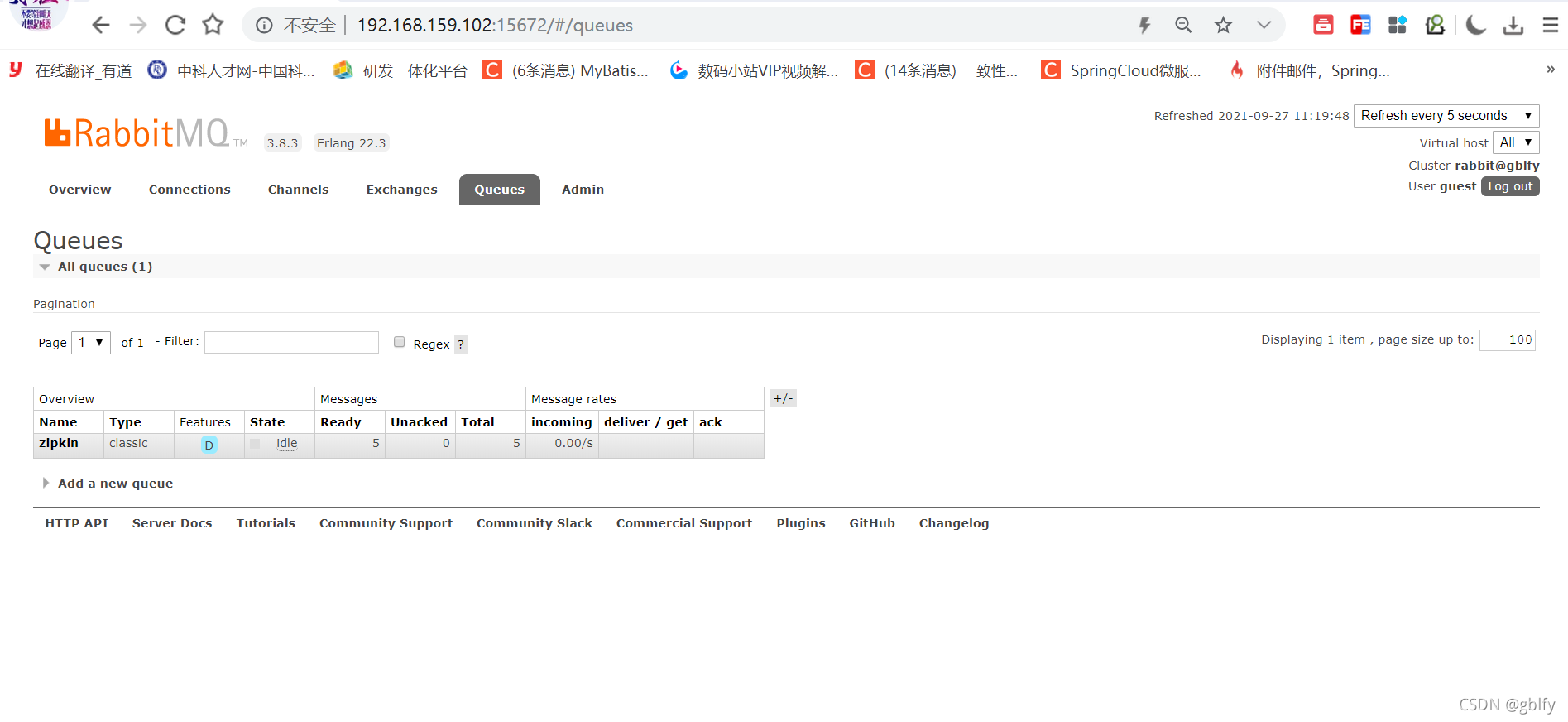Sort by State column header
1568x722 pixels.
pyautogui.click(x=267, y=422)
